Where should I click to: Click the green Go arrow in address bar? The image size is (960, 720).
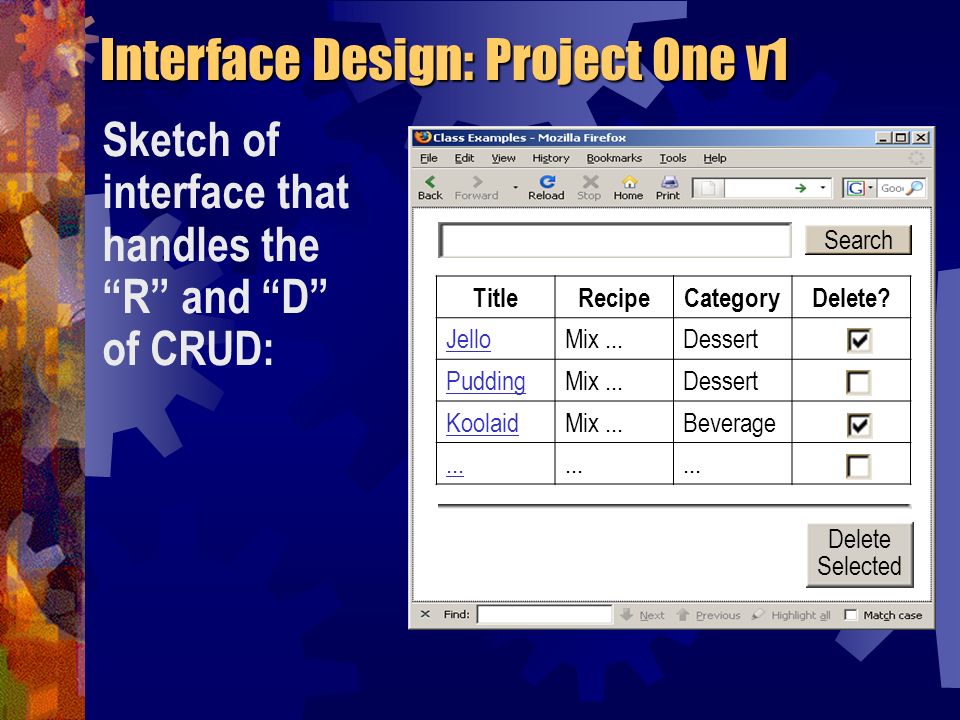click(x=800, y=188)
